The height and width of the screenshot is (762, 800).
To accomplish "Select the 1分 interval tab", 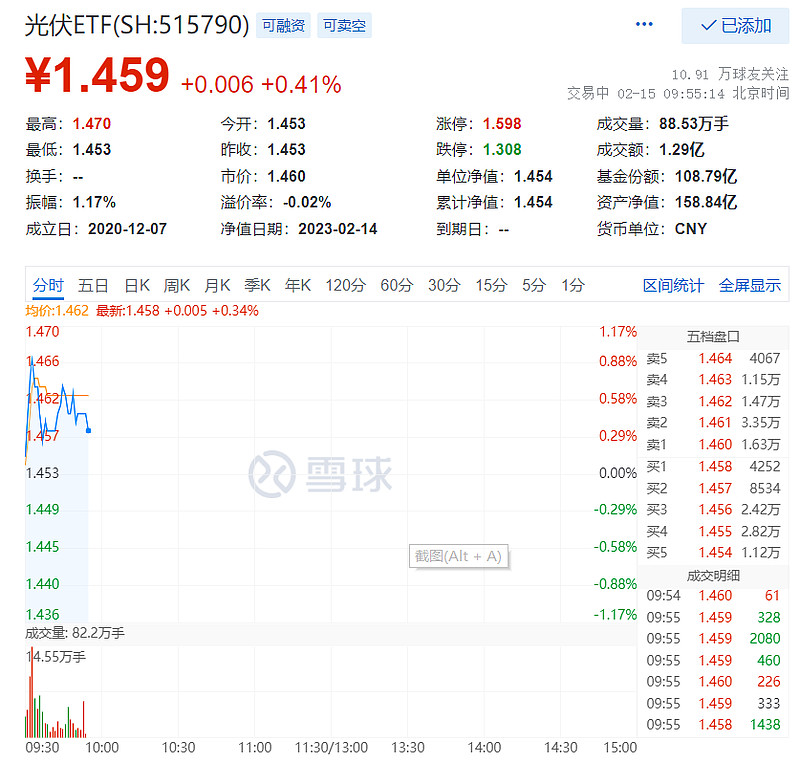I will pos(563,285).
